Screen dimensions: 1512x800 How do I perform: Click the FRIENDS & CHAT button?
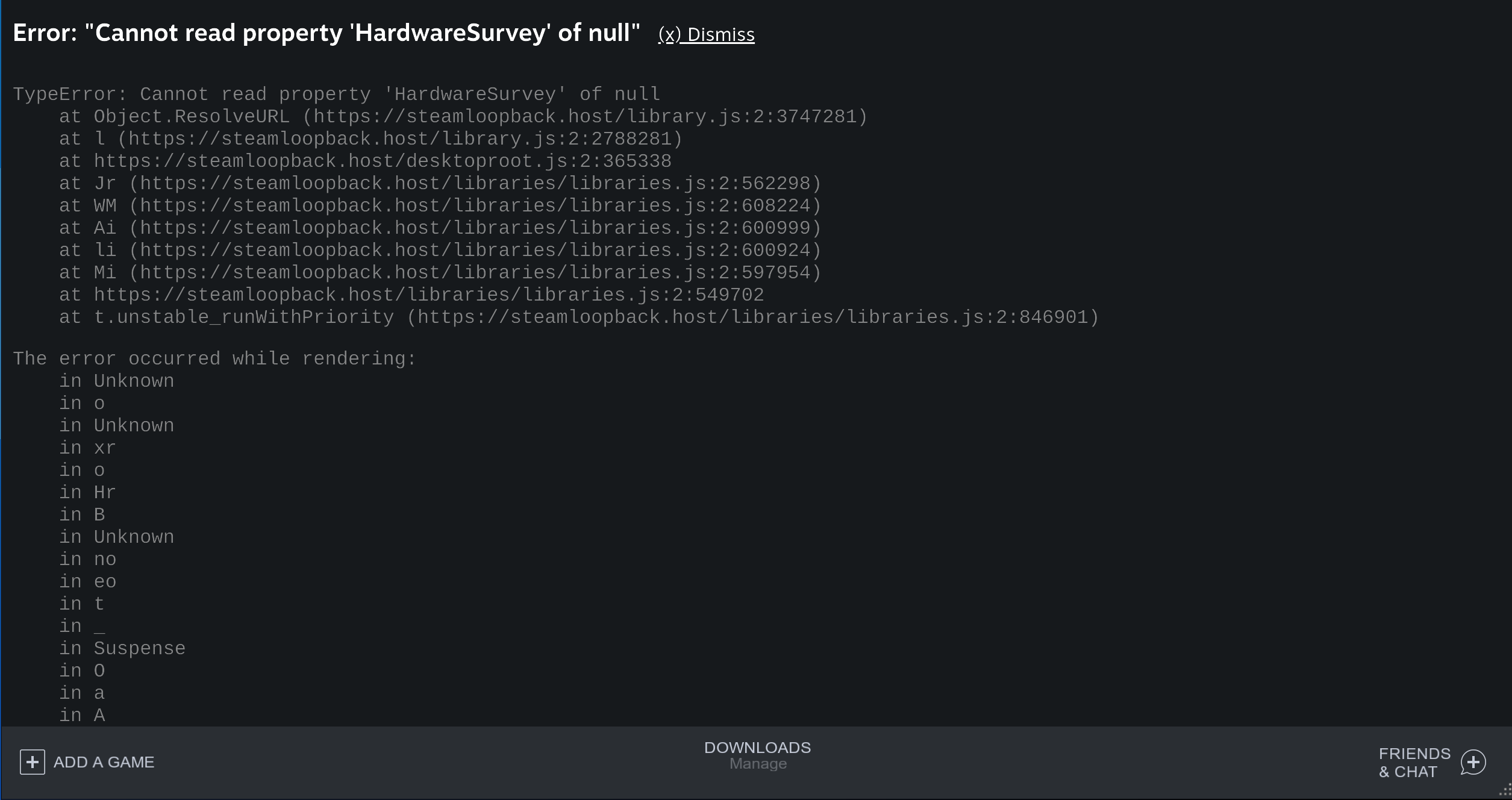click(x=1414, y=761)
